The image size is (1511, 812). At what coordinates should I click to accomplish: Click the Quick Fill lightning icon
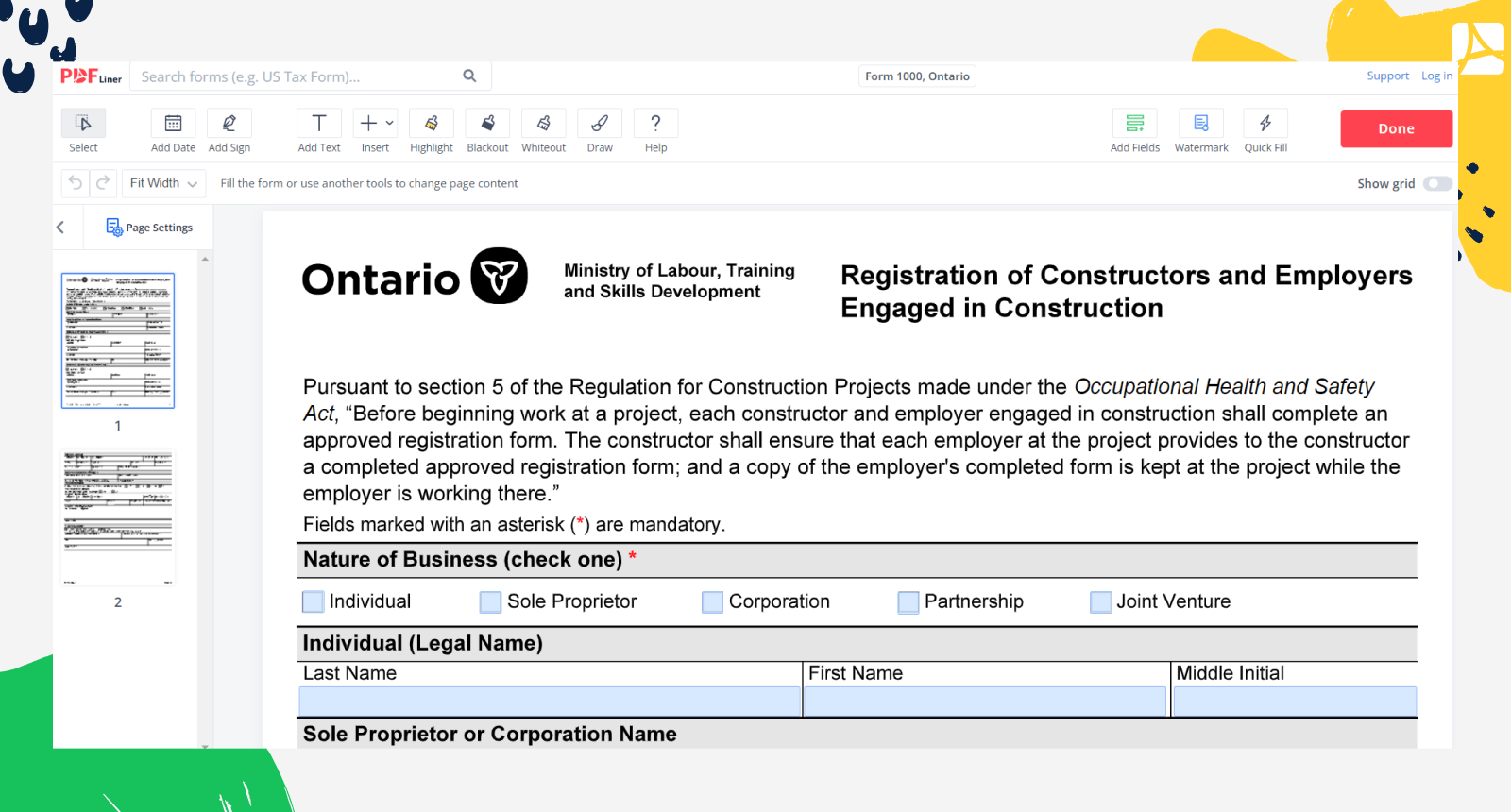click(1265, 124)
